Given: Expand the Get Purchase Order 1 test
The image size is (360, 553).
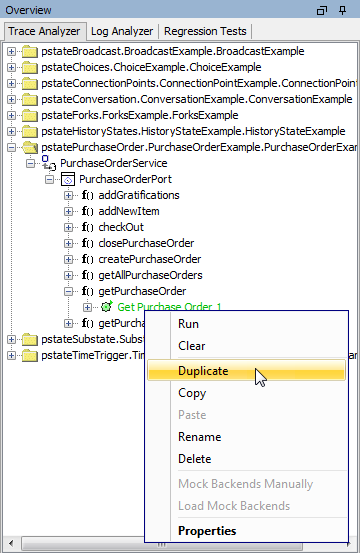Looking at the screenshot, I should [87, 307].
